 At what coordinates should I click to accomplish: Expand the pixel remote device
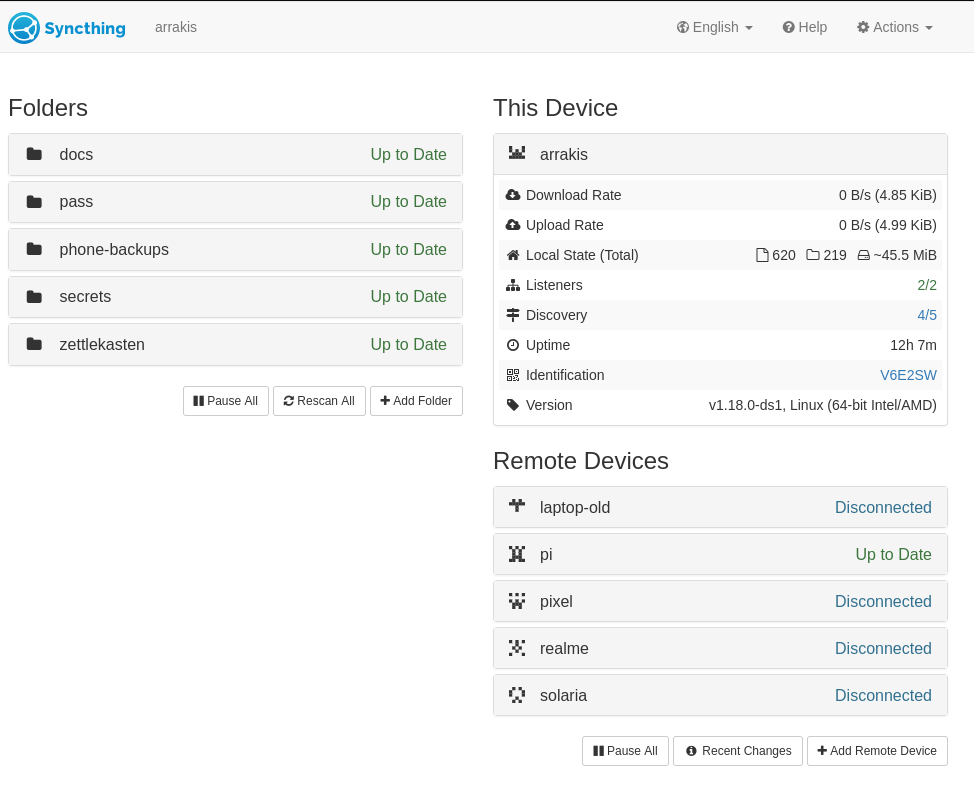(720, 601)
